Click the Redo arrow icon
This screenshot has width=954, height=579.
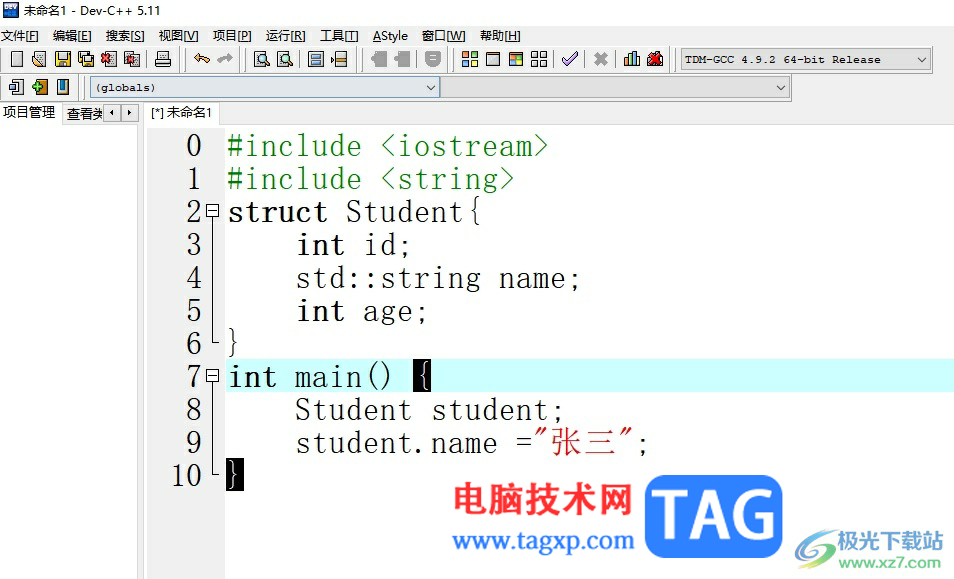[225, 59]
